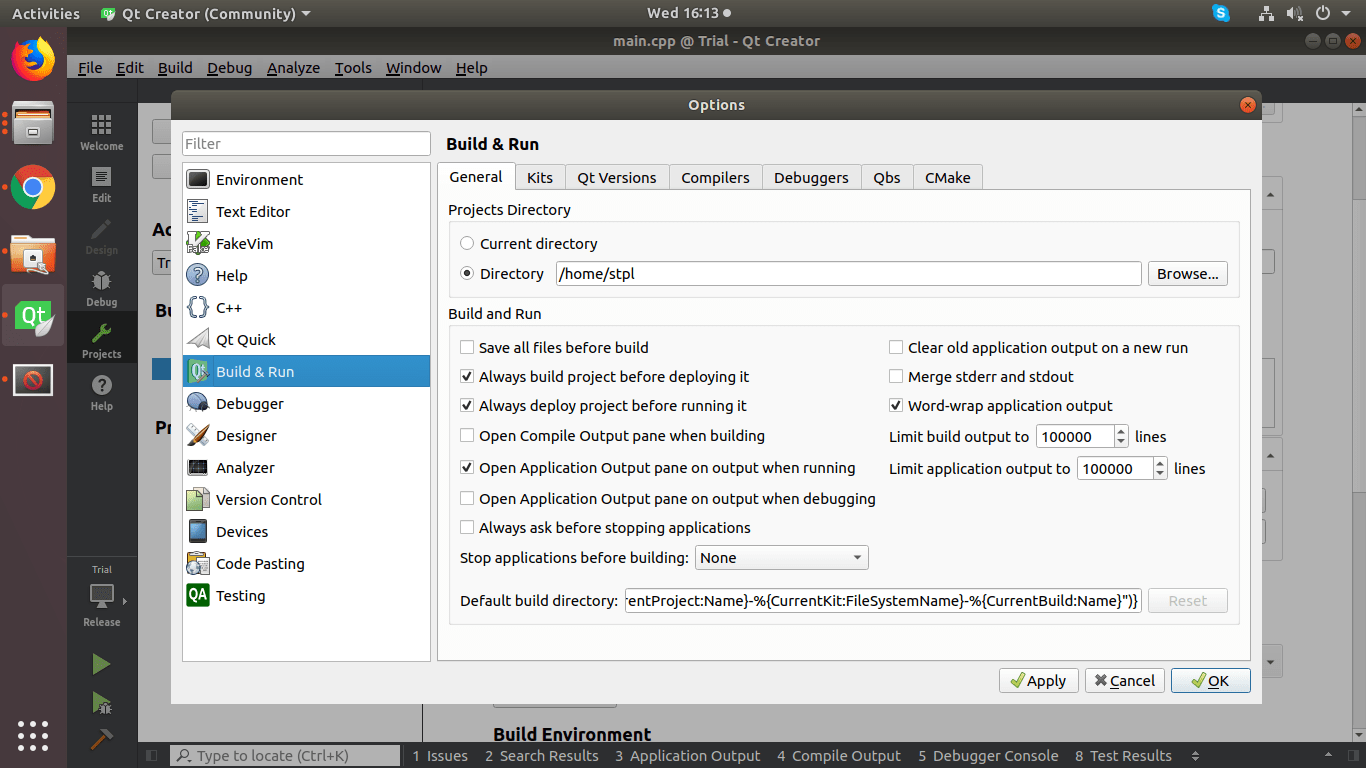This screenshot has height=768, width=1366.
Task: Select the Testing settings category
Action: (x=243, y=595)
